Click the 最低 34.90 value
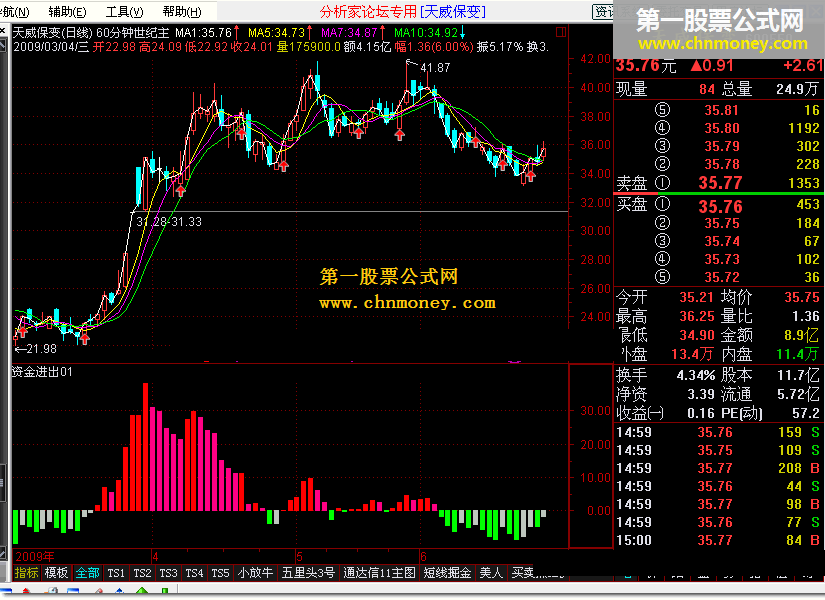Image resolution: width=825 pixels, height=600 pixels. 697,335
